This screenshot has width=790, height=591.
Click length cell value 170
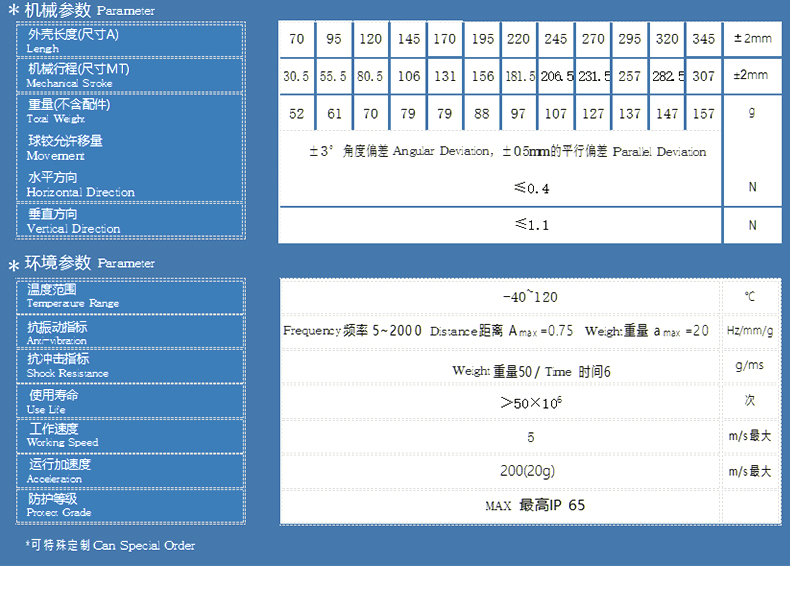(444, 39)
